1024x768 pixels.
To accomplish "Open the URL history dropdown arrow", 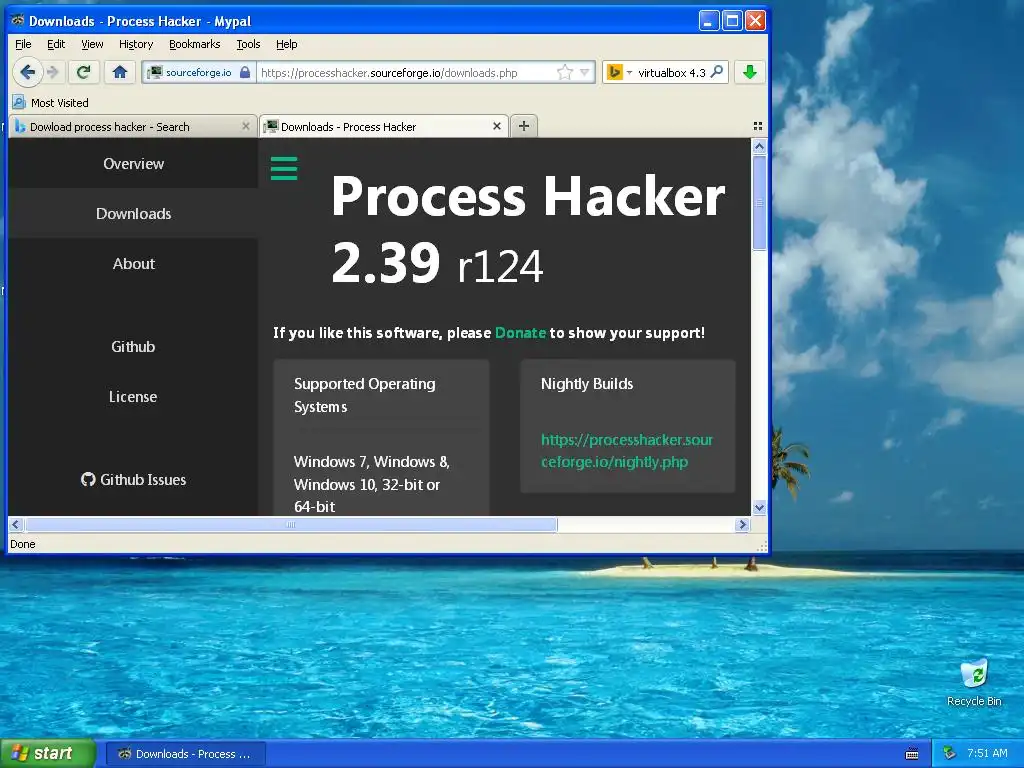I will pos(584,72).
